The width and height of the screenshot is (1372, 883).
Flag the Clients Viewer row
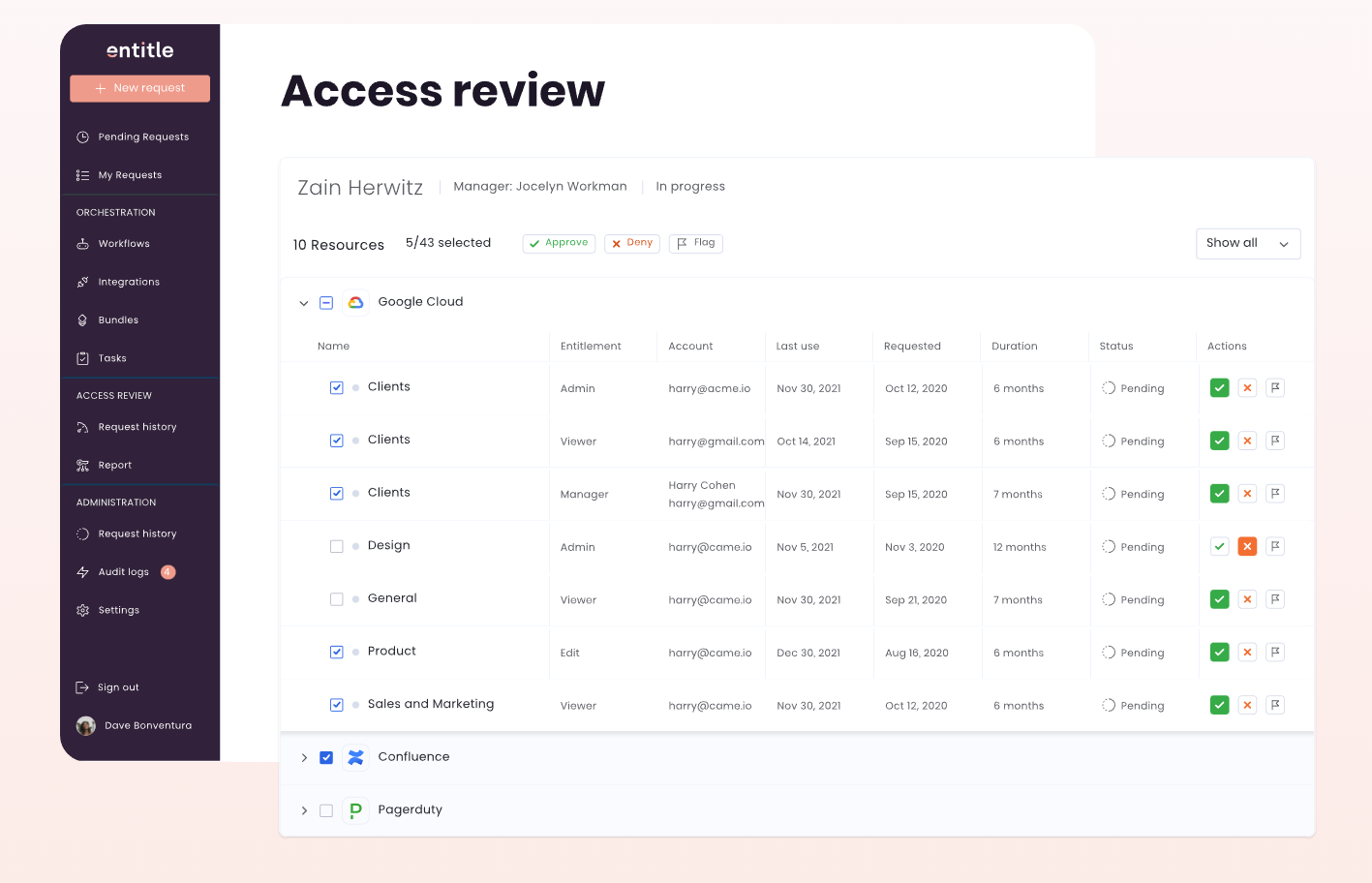coord(1276,441)
